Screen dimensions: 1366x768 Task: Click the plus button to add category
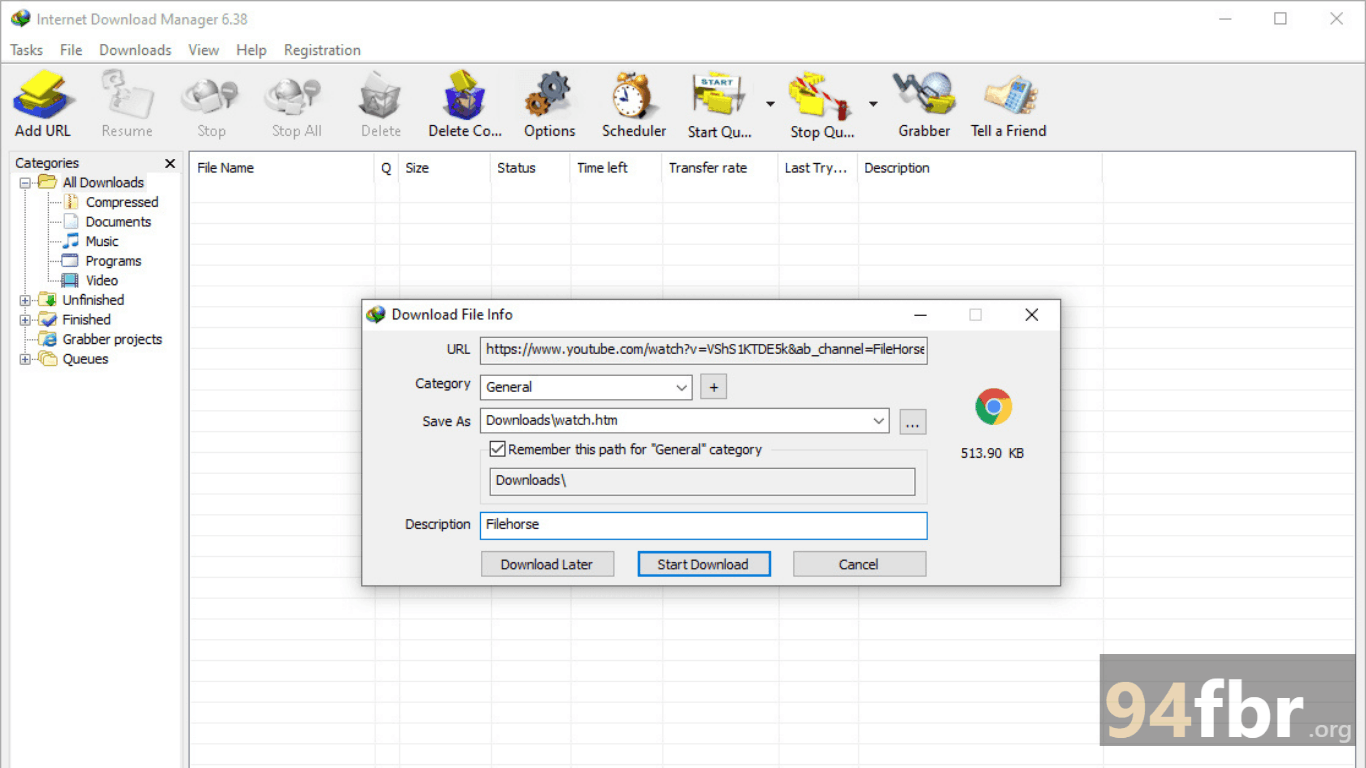tap(713, 387)
